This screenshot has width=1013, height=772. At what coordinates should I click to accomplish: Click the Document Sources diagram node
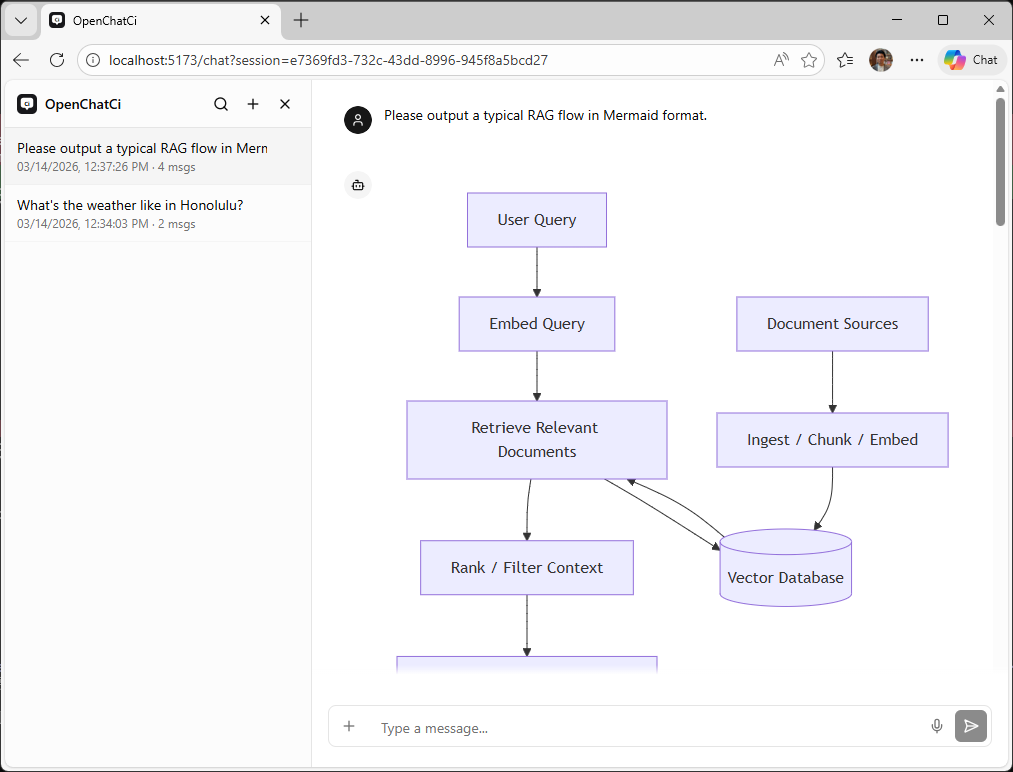832,324
